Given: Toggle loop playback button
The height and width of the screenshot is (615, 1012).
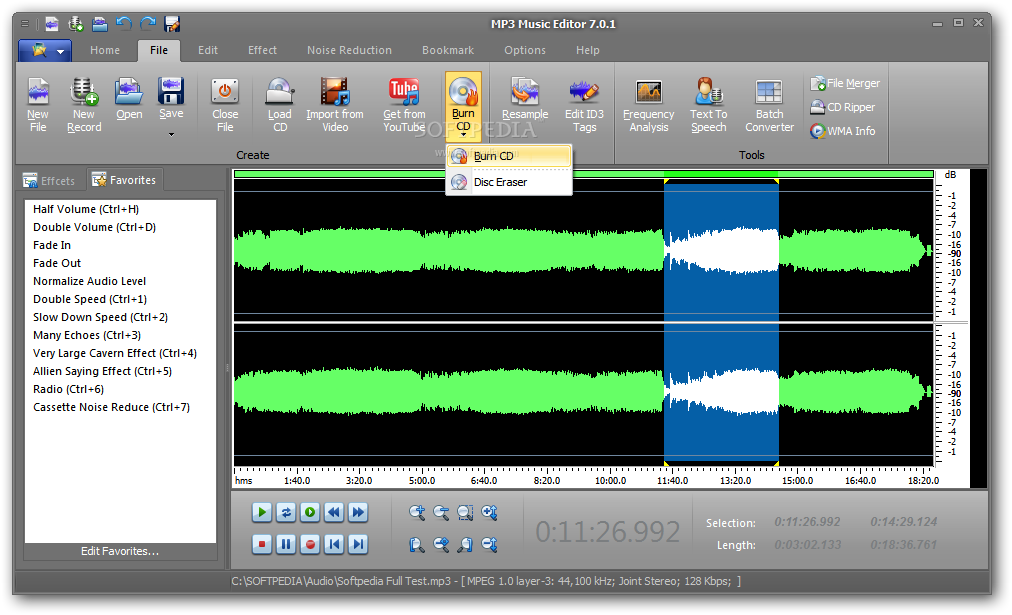Looking at the screenshot, I should (x=286, y=512).
